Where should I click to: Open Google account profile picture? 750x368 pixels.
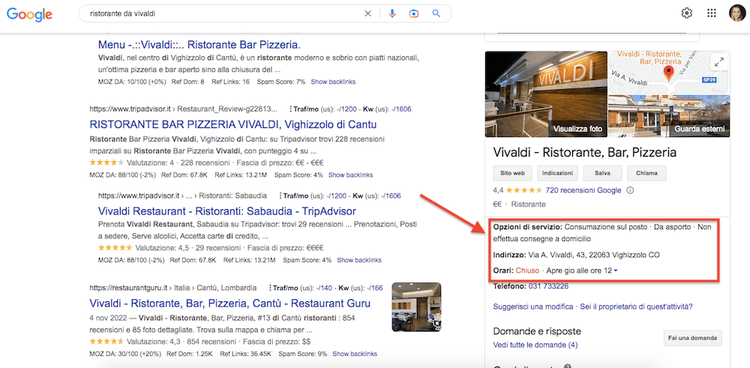click(x=737, y=13)
